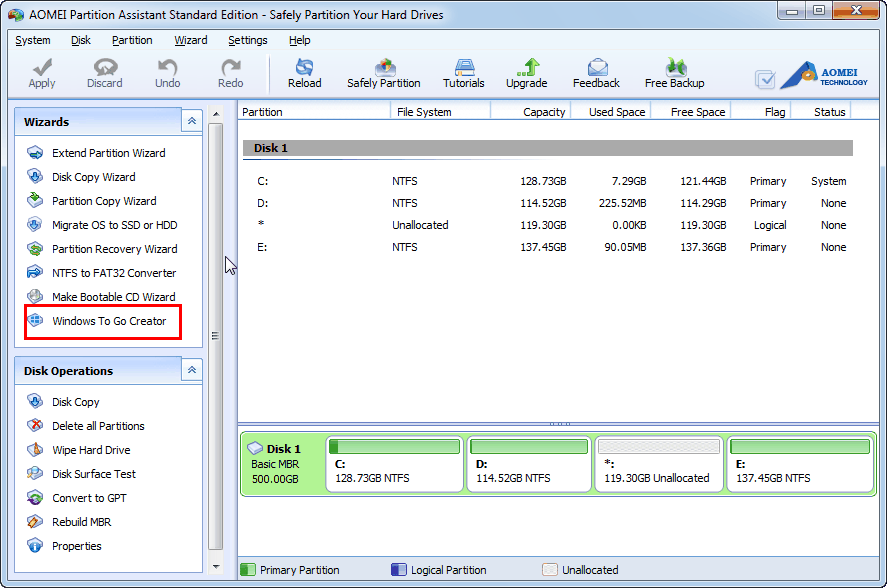
Task: Open the Settings menu
Action: pos(248,40)
